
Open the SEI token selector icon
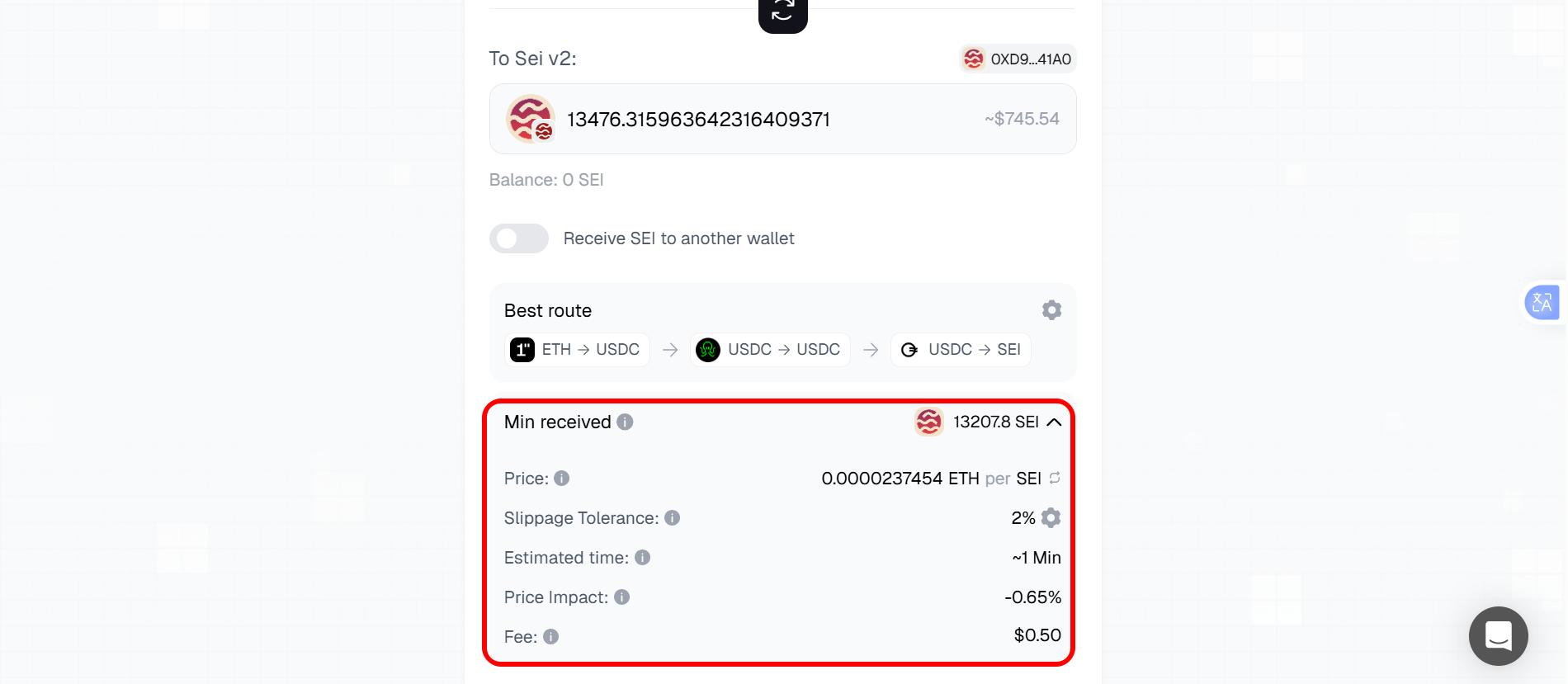point(531,119)
